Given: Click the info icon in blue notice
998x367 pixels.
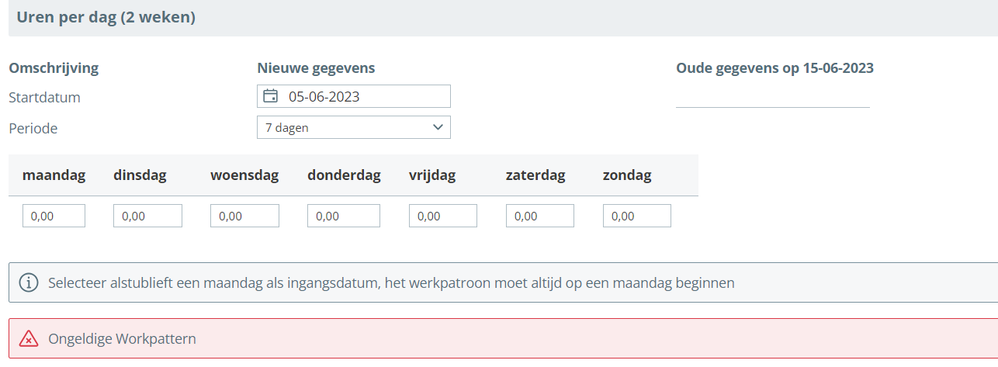Looking at the screenshot, I should tap(29, 283).
